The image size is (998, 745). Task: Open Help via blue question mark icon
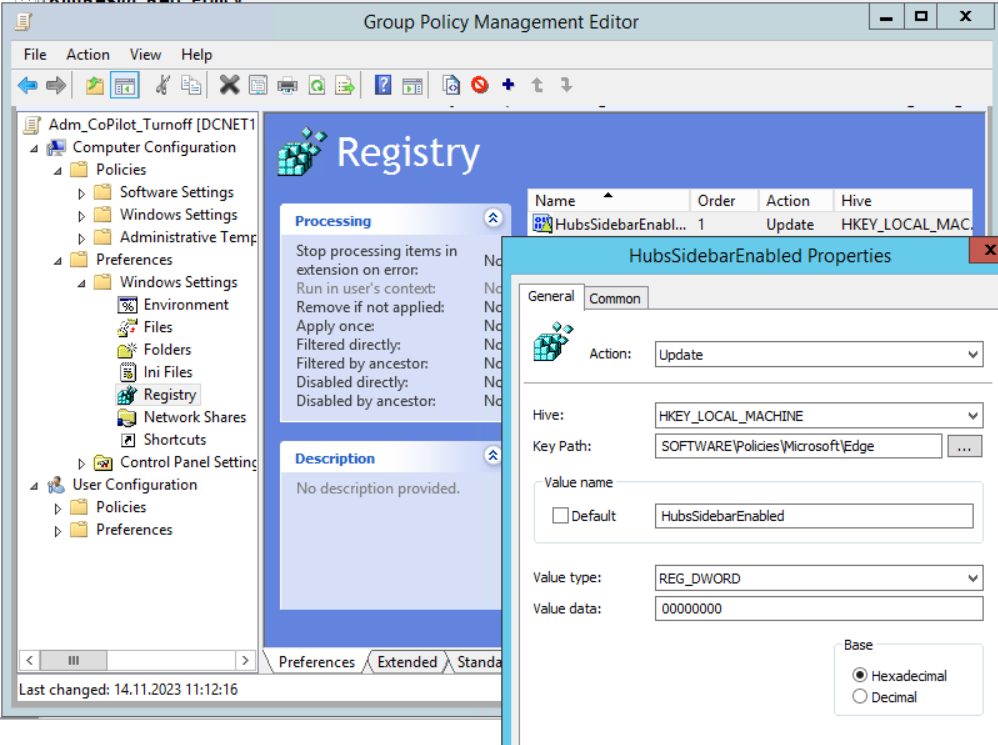tap(383, 85)
